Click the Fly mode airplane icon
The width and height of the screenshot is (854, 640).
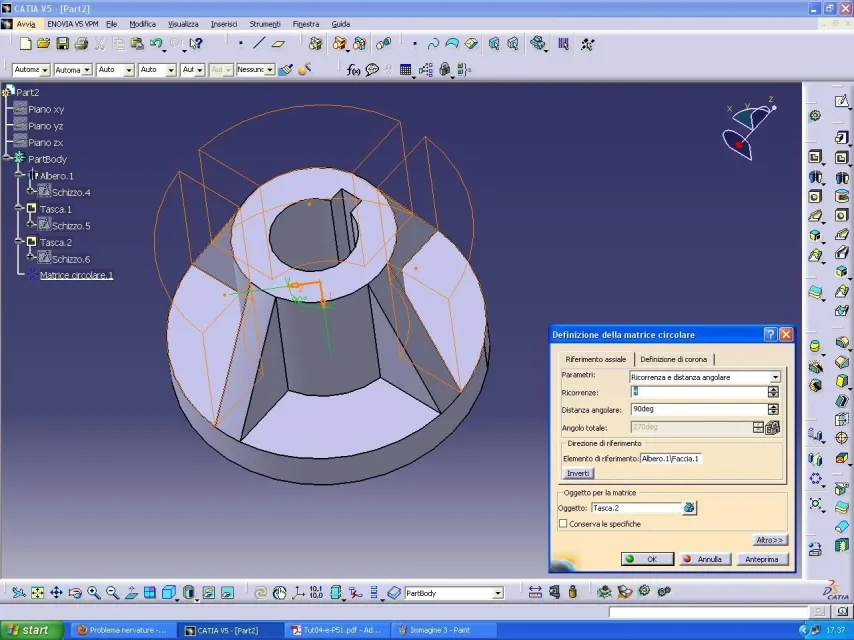[19, 593]
